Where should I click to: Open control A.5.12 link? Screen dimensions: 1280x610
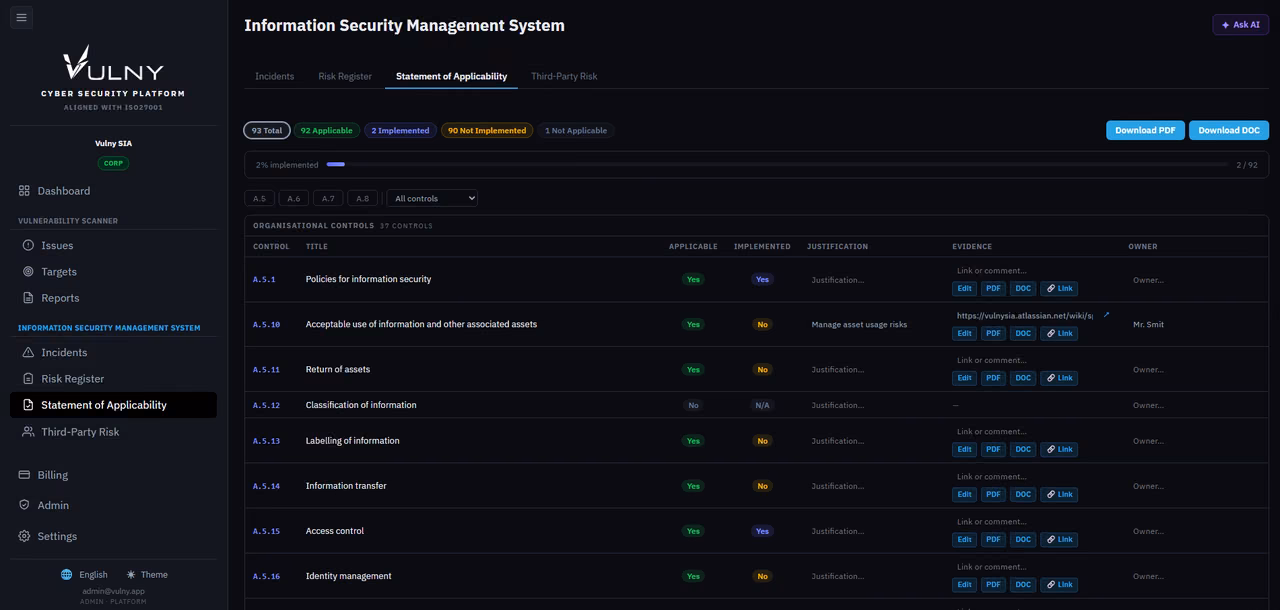(x=266, y=406)
